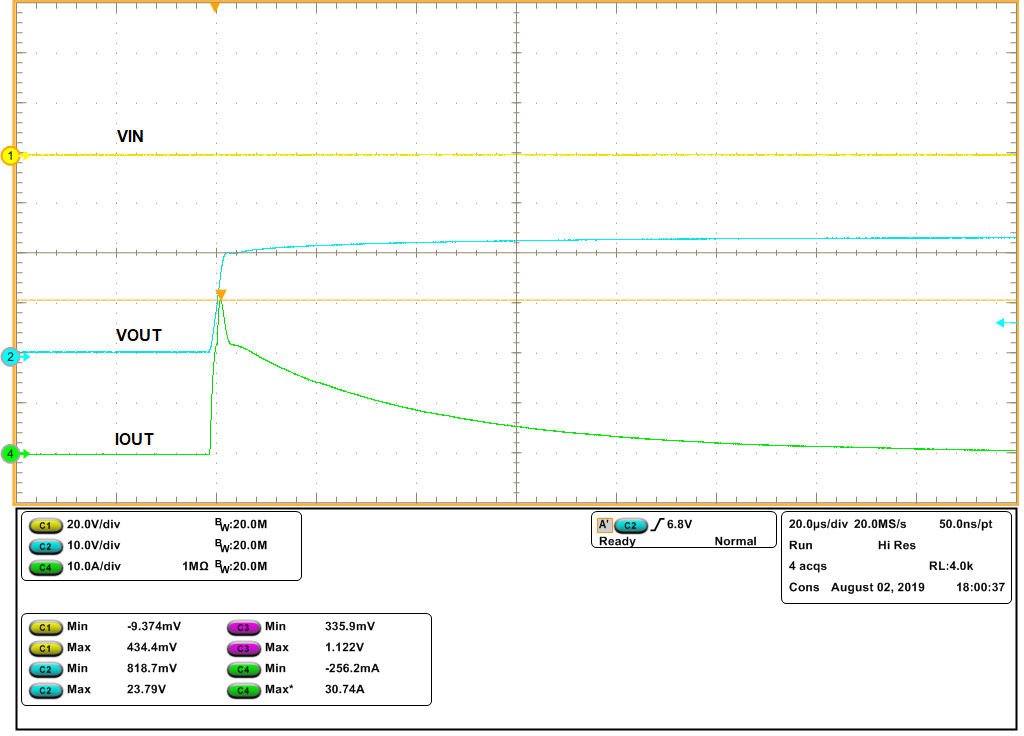Toggle the C2 Max measurement readout
Viewport: 1024px width, 736px height.
tap(45, 689)
